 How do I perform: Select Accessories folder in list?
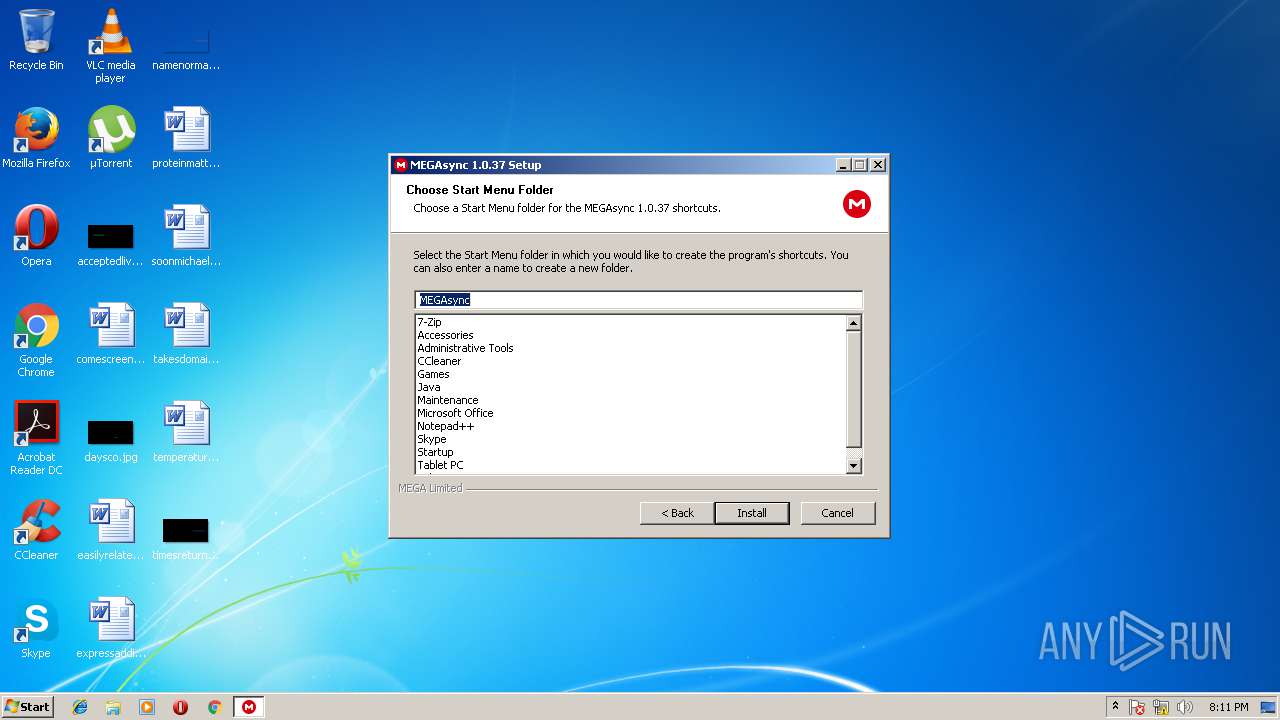point(631,335)
